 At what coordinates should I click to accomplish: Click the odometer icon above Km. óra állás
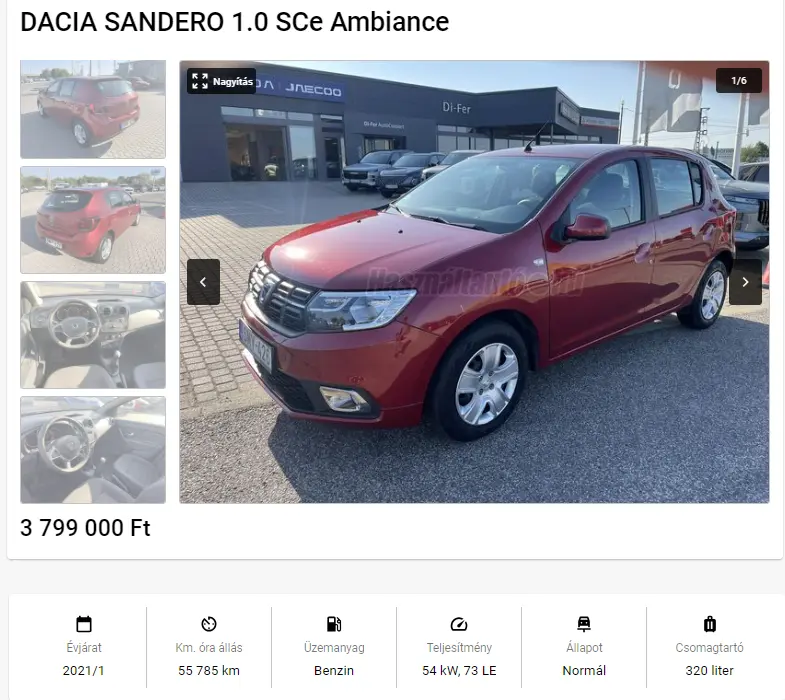pos(209,624)
